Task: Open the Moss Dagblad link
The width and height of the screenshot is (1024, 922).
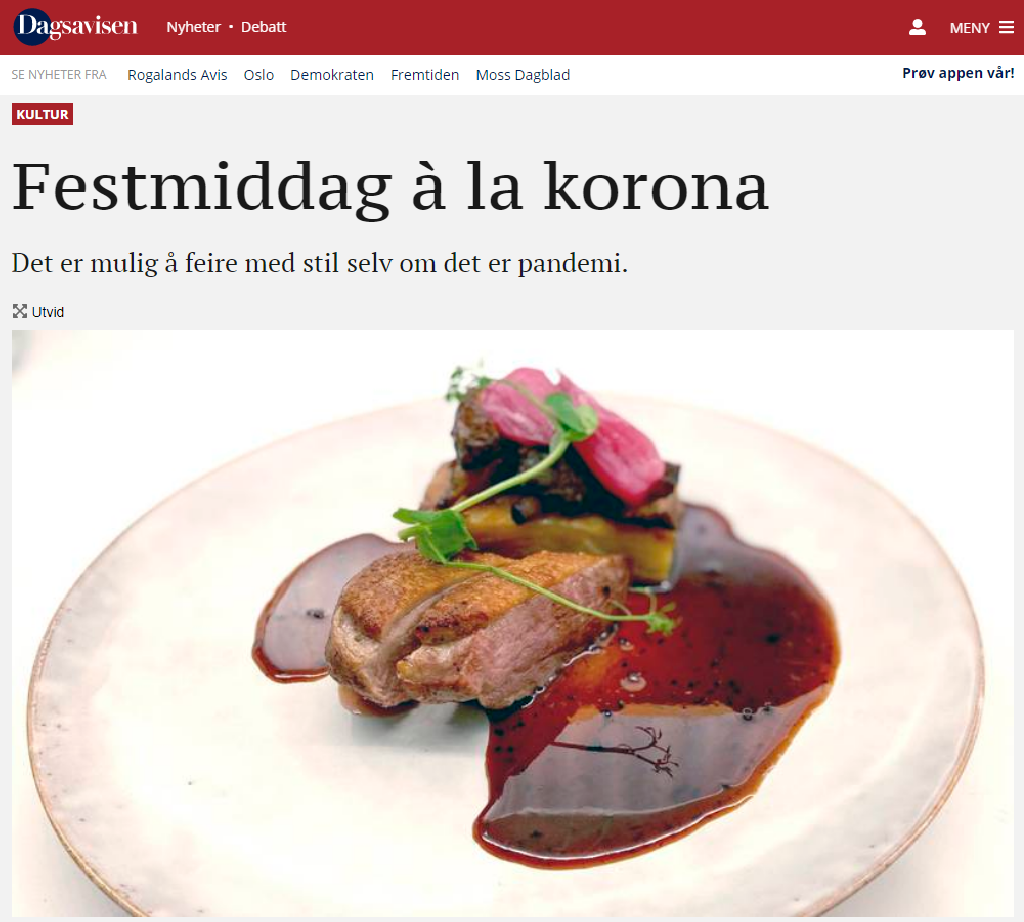Action: click(522, 75)
